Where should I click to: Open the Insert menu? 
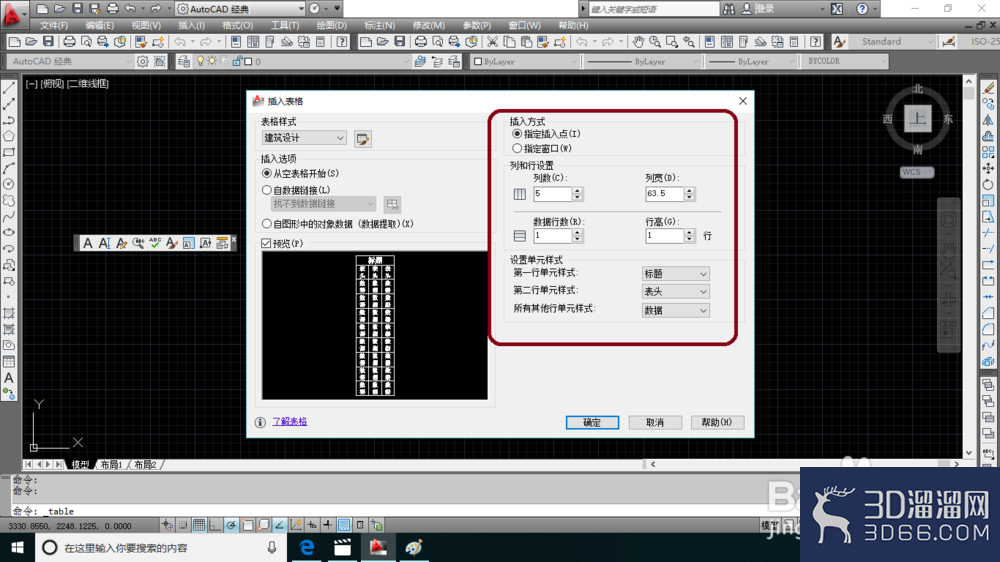pyautogui.click(x=191, y=26)
